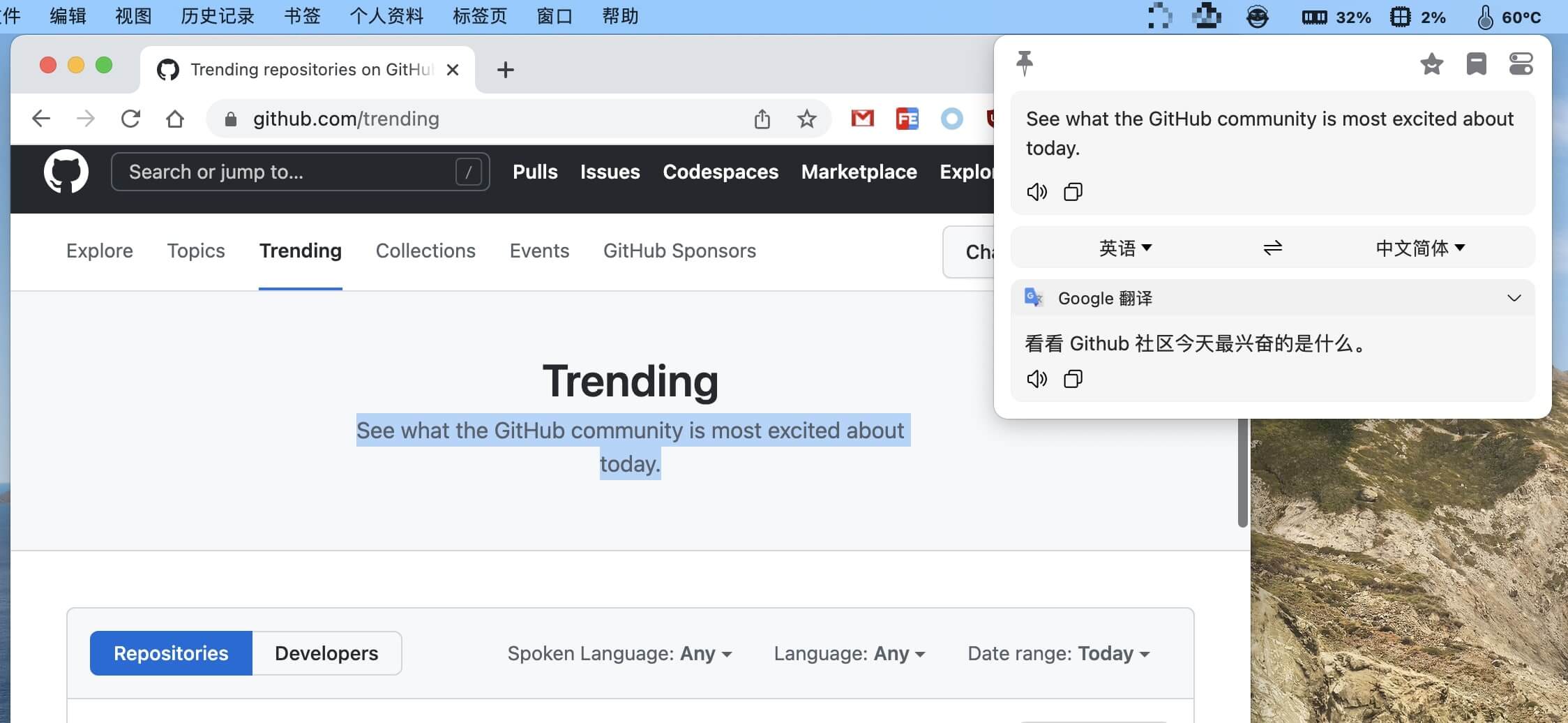Open the 中文简体 target language dropdown
Viewport: 1568px width, 723px height.
pos(1420,248)
